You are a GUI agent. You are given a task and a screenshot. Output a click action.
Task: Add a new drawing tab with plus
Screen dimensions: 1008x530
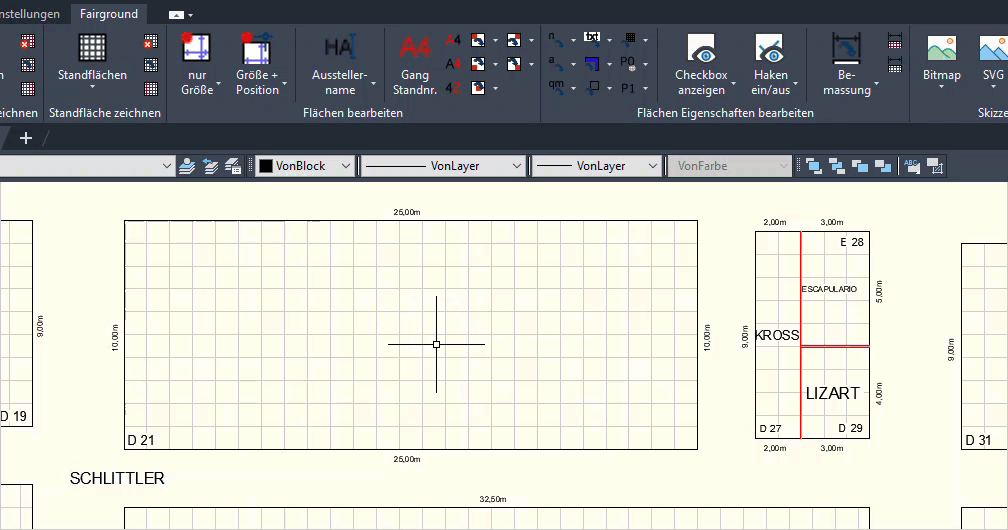pos(26,138)
